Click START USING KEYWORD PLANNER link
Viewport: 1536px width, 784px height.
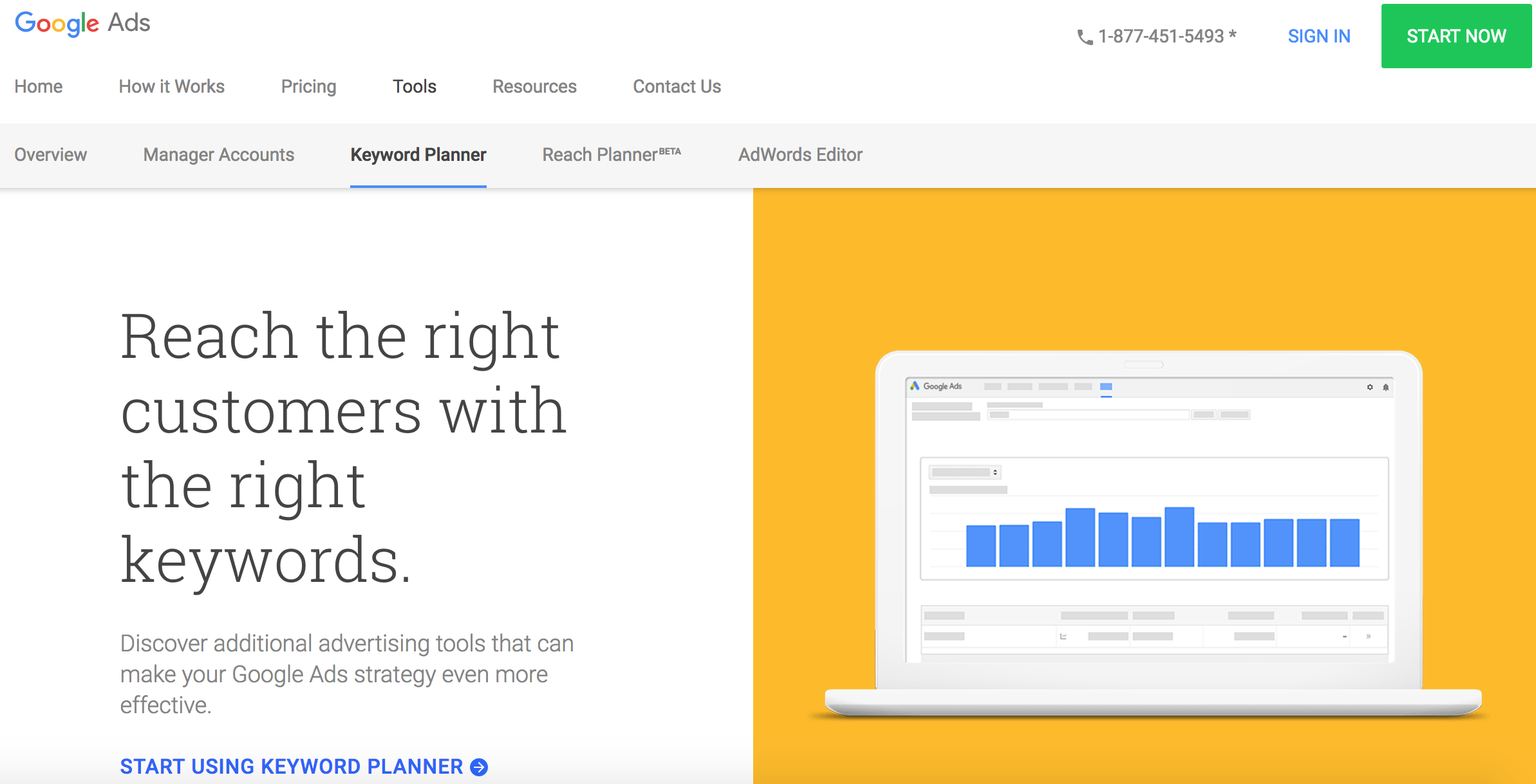pyautogui.click(x=291, y=767)
